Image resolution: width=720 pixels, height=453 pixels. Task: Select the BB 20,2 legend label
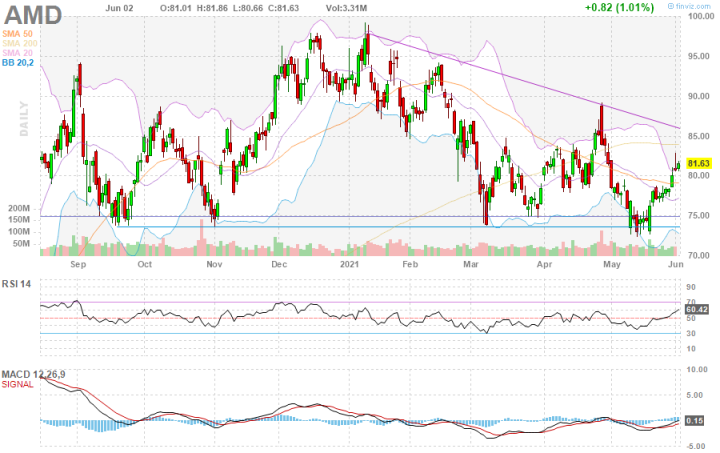point(18,63)
